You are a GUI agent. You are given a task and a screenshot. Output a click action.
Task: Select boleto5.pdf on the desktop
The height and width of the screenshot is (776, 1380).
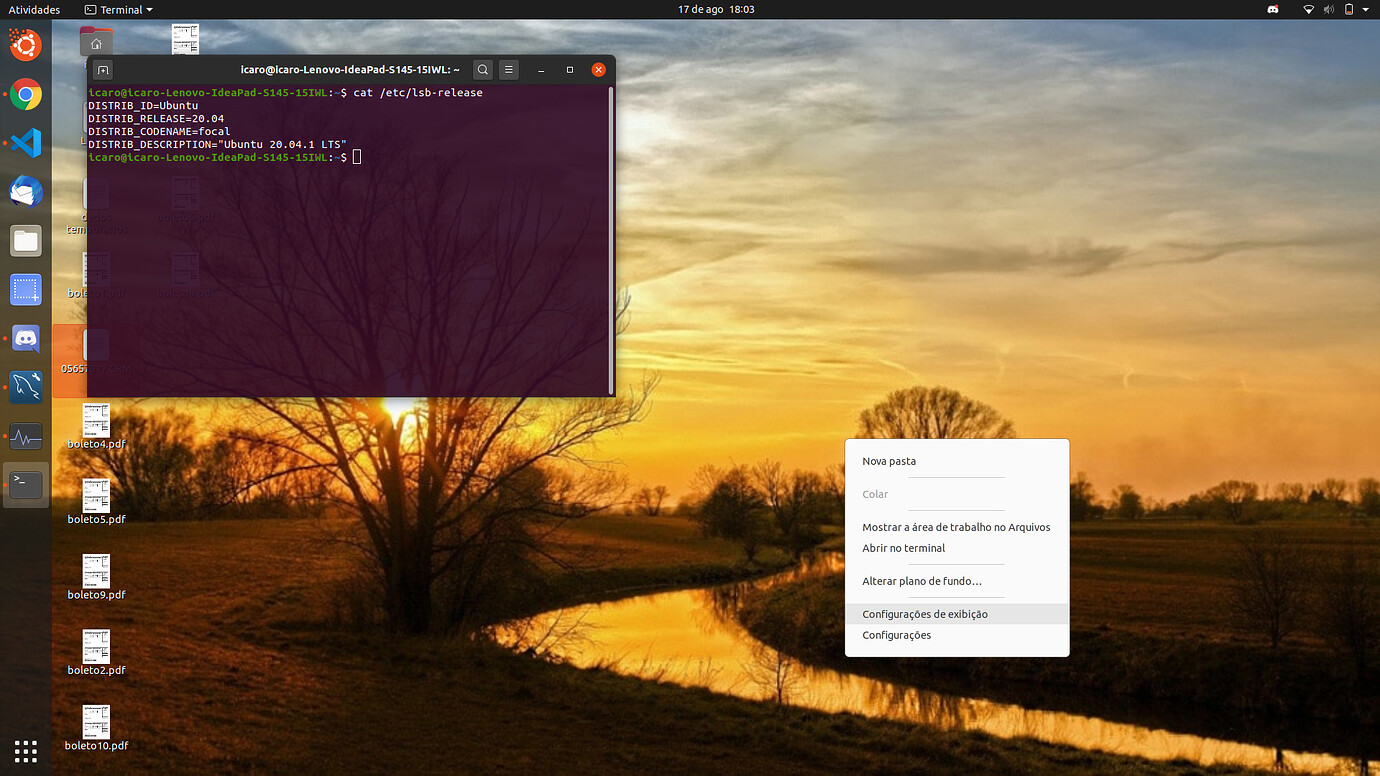tap(96, 502)
